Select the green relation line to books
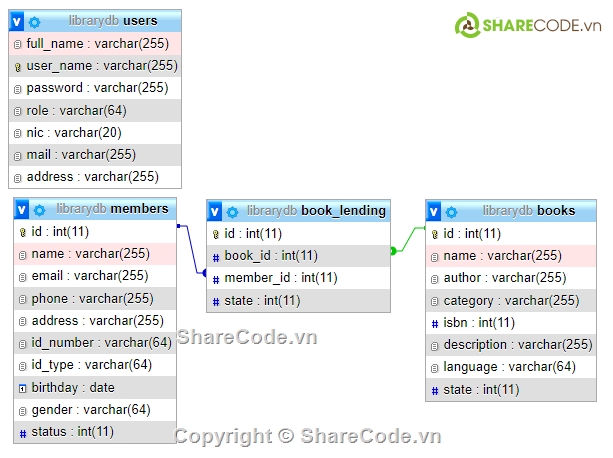 point(408,240)
